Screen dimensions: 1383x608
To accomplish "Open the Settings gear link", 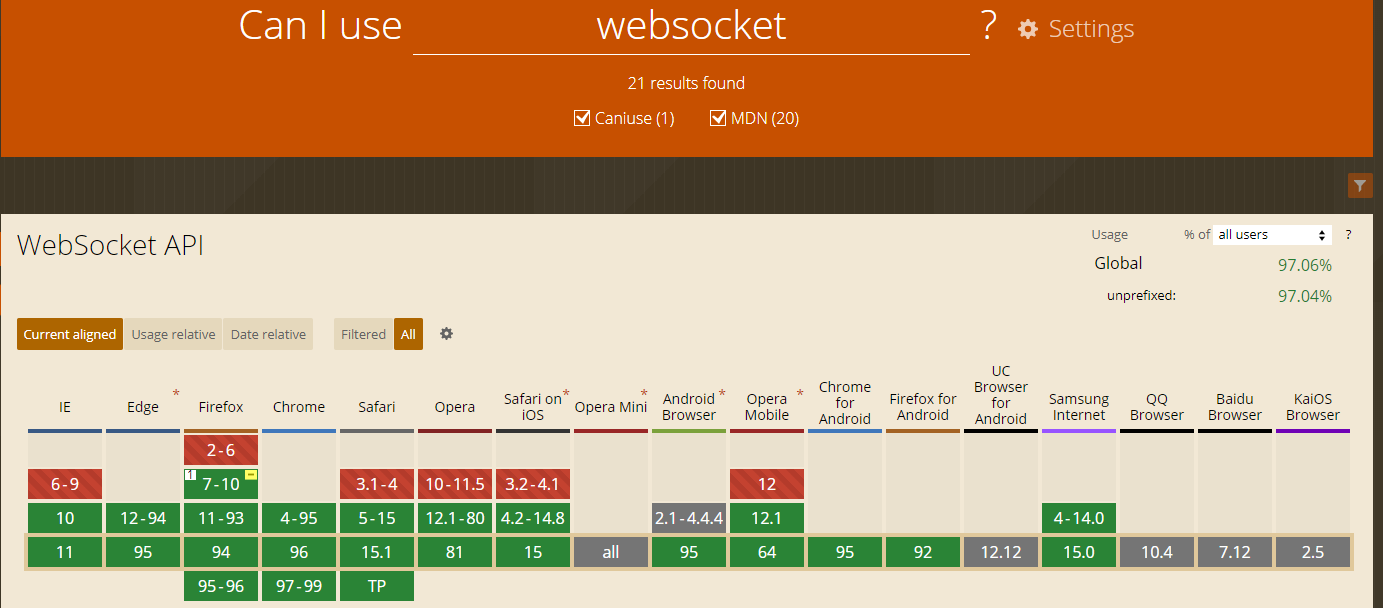I will tap(1076, 28).
